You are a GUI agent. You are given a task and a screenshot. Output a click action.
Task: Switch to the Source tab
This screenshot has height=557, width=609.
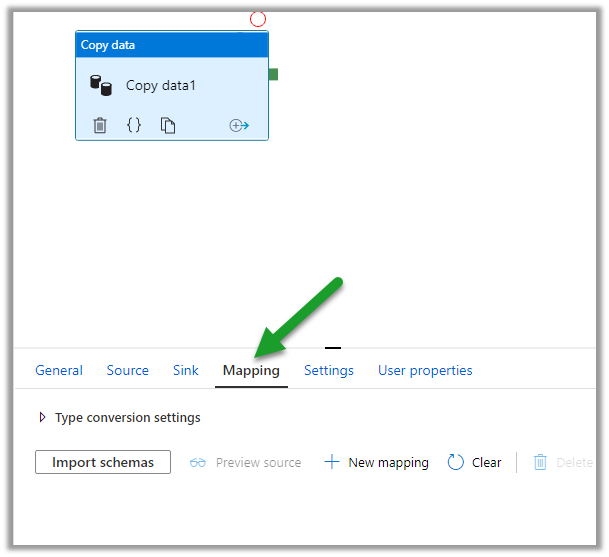(128, 370)
